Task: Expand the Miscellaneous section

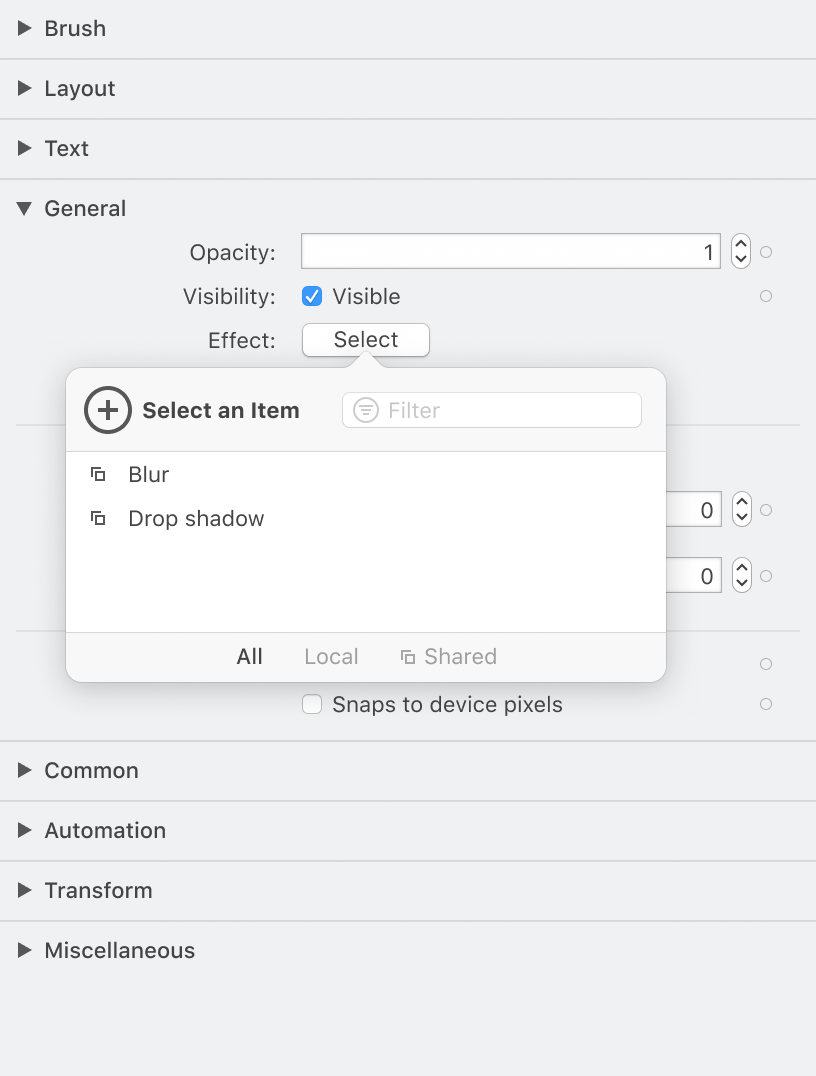Action: click(25, 950)
